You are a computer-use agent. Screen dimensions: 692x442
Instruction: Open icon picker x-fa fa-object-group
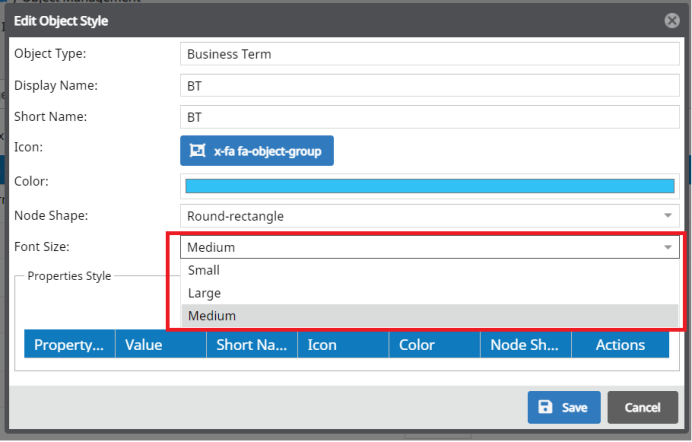click(x=257, y=151)
